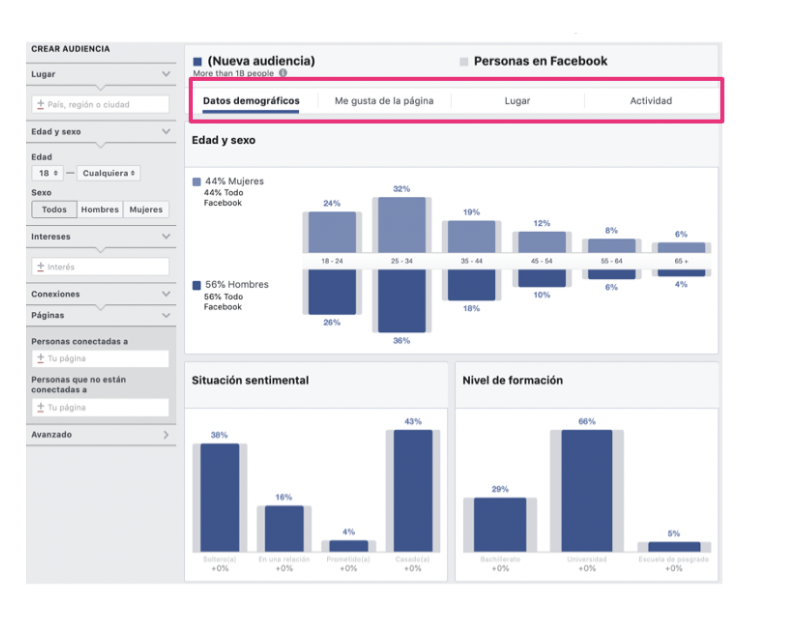The image size is (796, 620).
Task: Click the info icon beside audience size
Action: (283, 73)
